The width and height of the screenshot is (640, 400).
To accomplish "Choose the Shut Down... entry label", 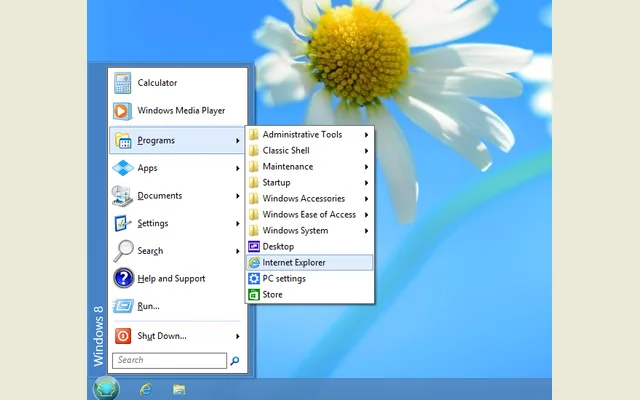I will 162,336.
